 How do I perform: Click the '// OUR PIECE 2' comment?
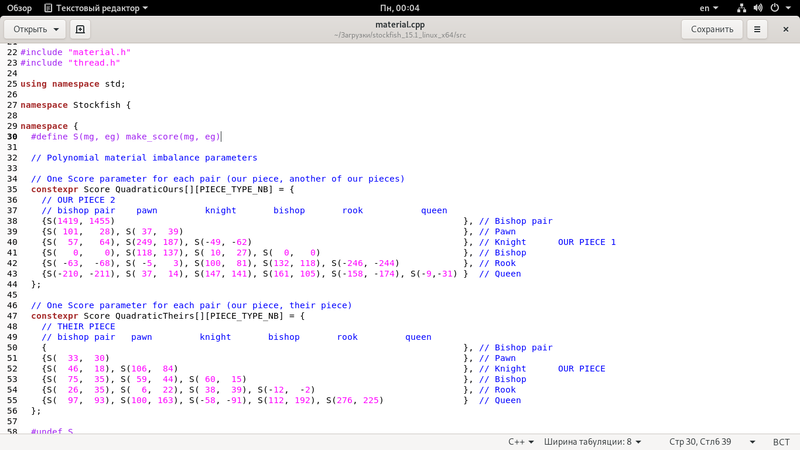click(x=78, y=200)
